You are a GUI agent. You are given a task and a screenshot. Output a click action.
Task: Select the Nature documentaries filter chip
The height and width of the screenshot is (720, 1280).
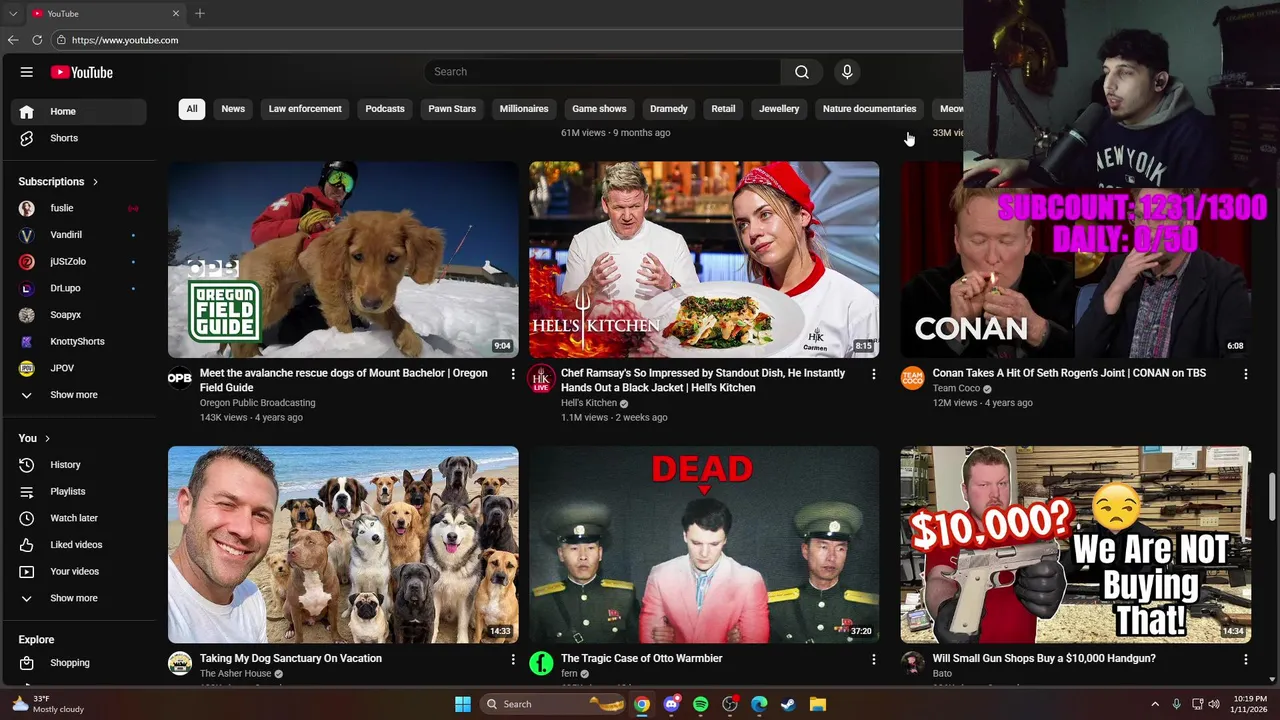click(869, 109)
